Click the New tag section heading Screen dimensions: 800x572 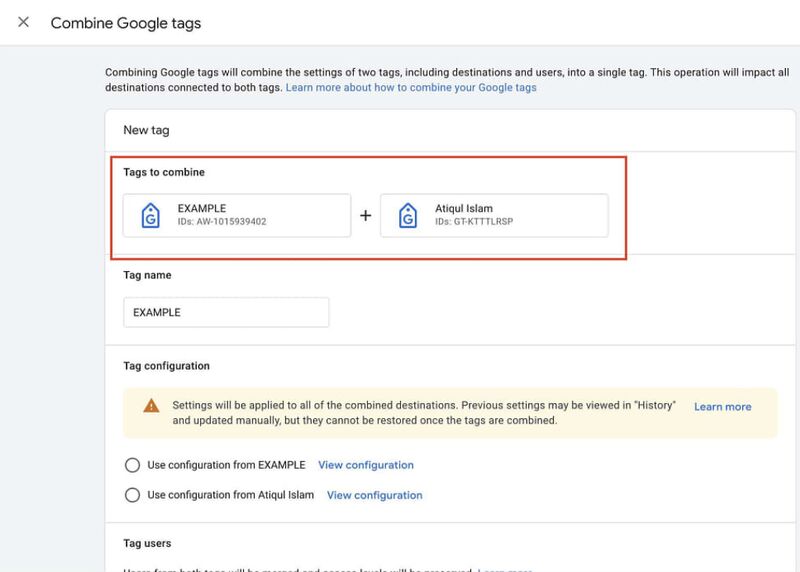pyautogui.click(x=146, y=130)
